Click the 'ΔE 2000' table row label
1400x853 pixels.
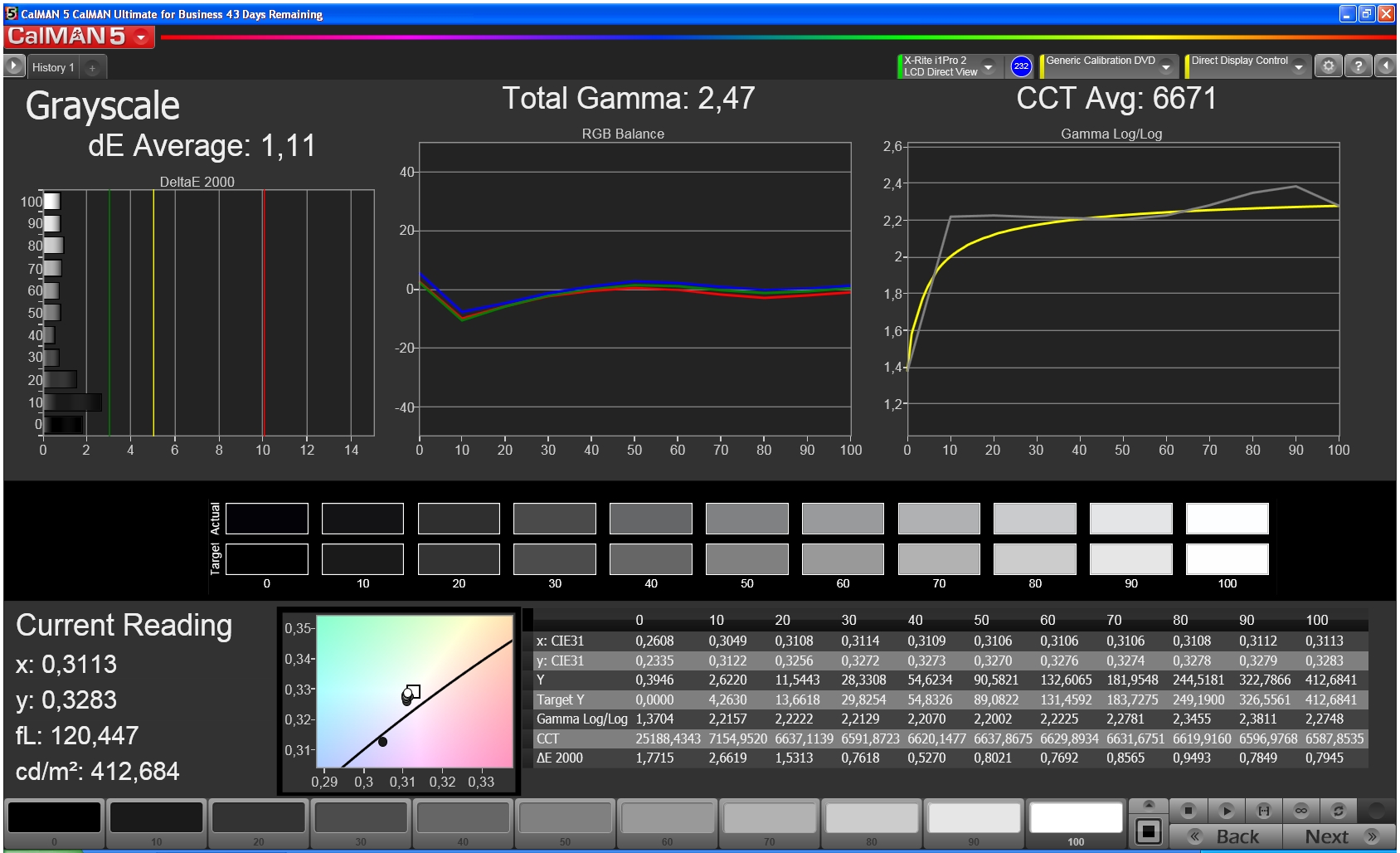tap(559, 758)
